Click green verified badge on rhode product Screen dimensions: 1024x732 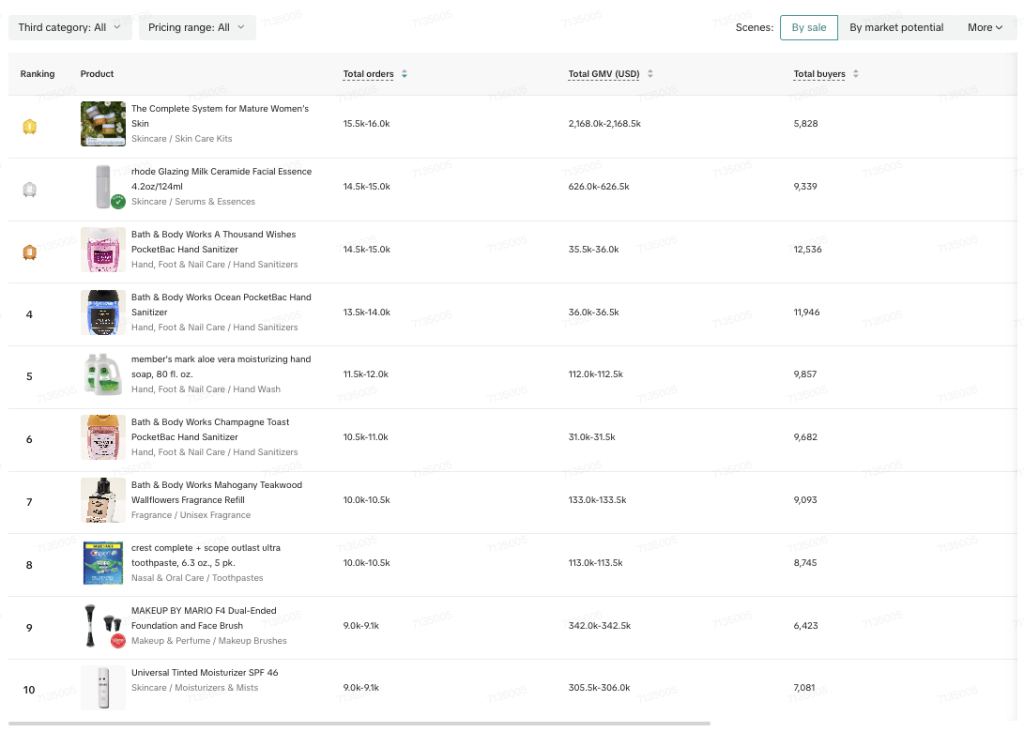(x=118, y=202)
